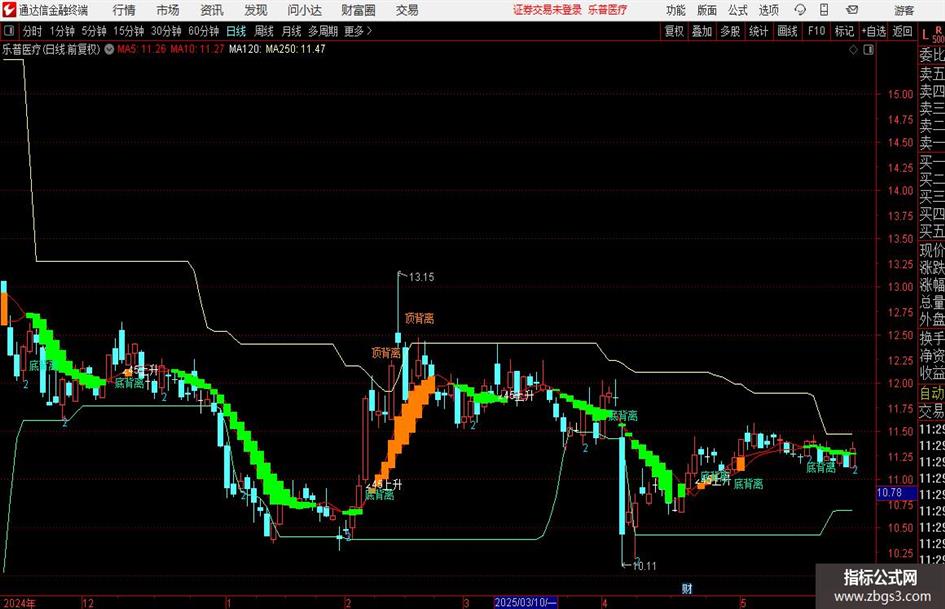The image size is (945, 609).
Task: Click the 统计 statistics toolbar button
Action: pyautogui.click(x=758, y=31)
